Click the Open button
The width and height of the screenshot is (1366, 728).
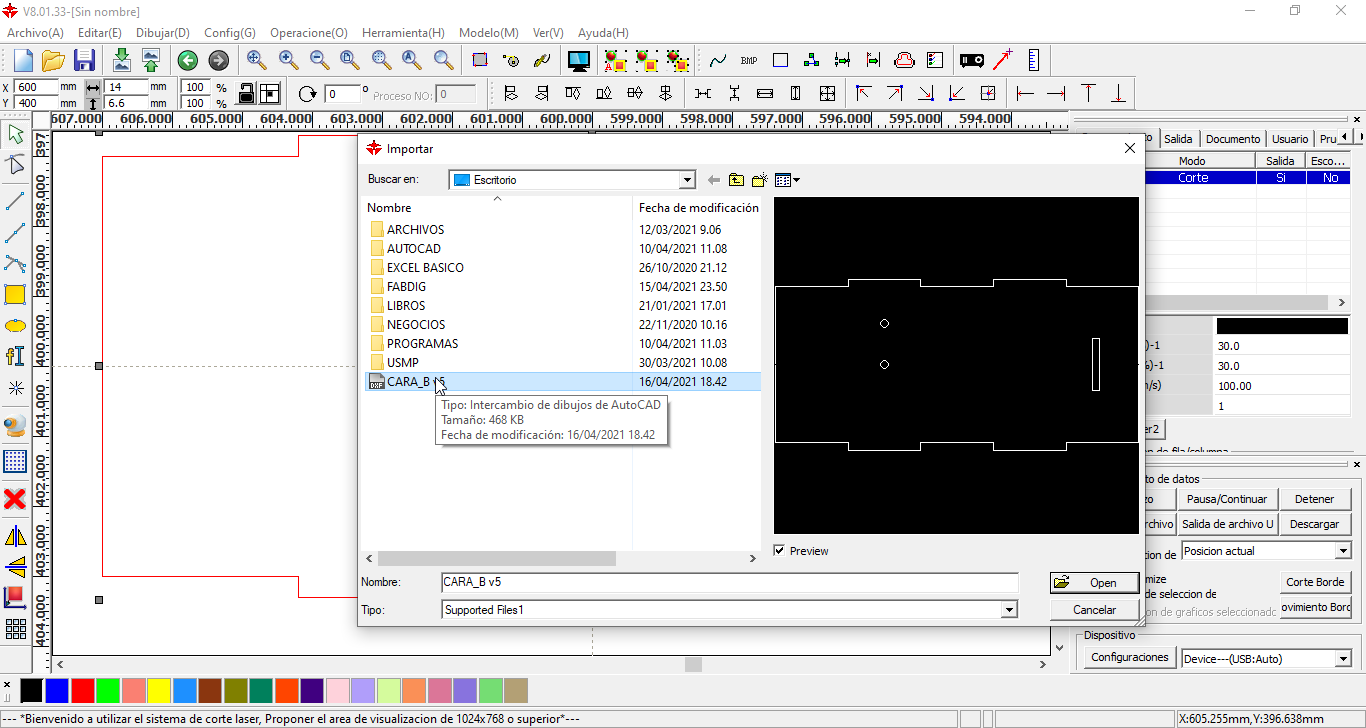(1094, 582)
